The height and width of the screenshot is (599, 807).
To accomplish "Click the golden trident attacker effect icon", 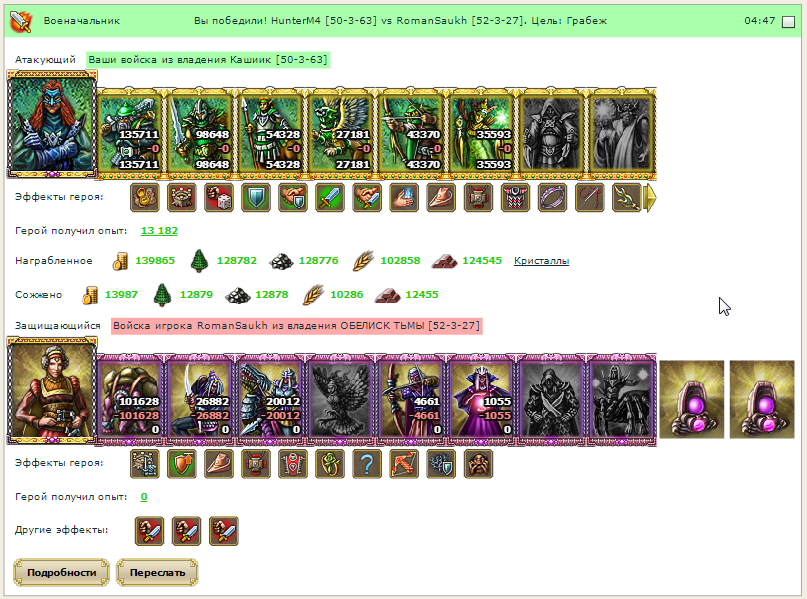I will (x=626, y=198).
